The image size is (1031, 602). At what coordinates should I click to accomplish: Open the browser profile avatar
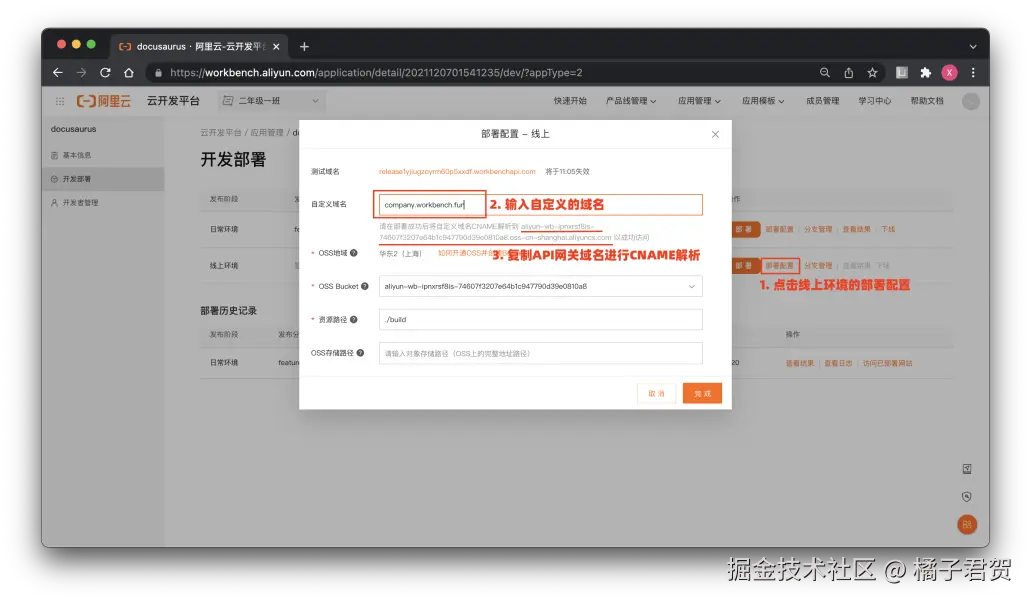949,73
